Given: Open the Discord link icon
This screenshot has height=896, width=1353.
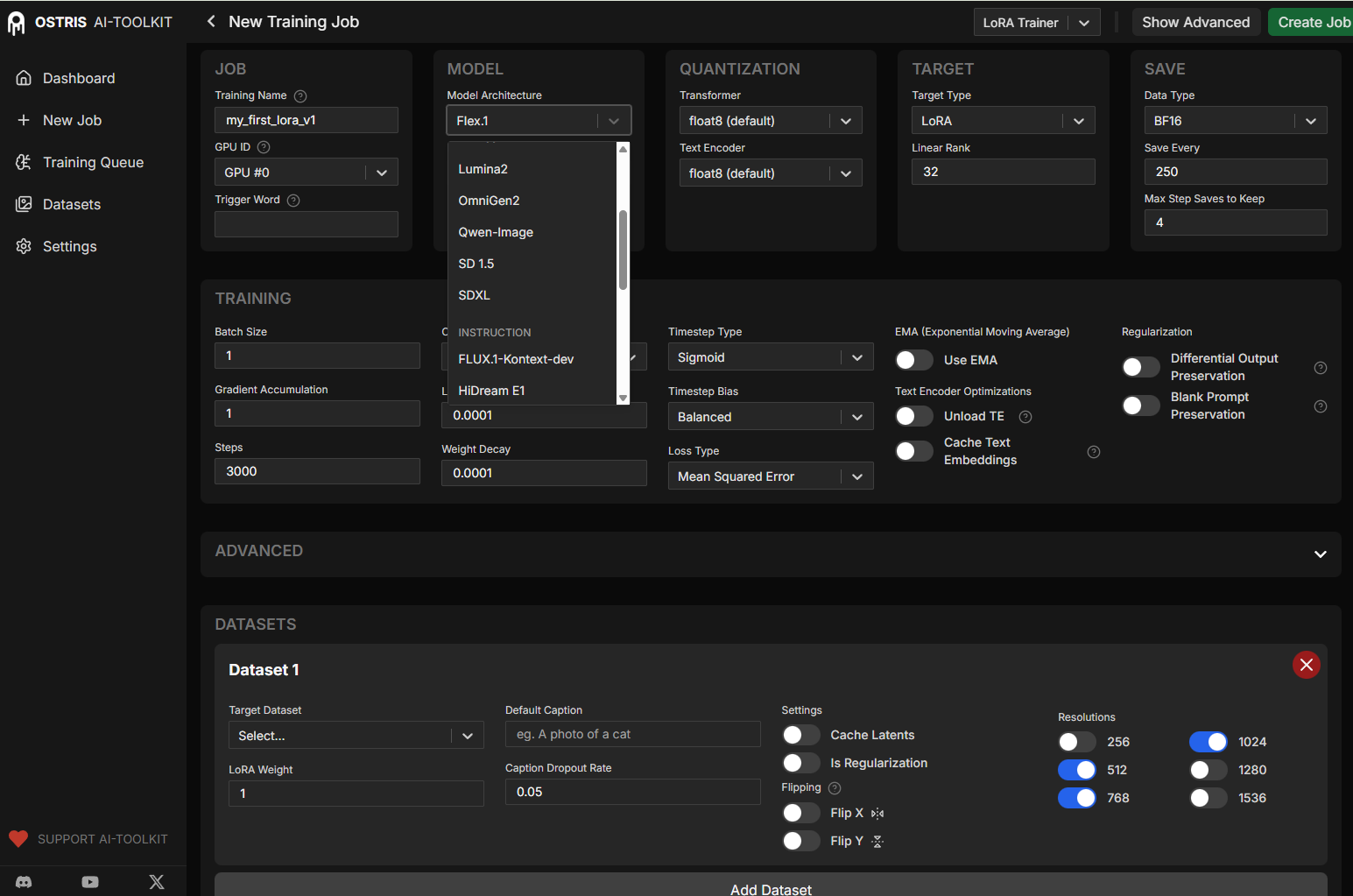Looking at the screenshot, I should (24, 882).
